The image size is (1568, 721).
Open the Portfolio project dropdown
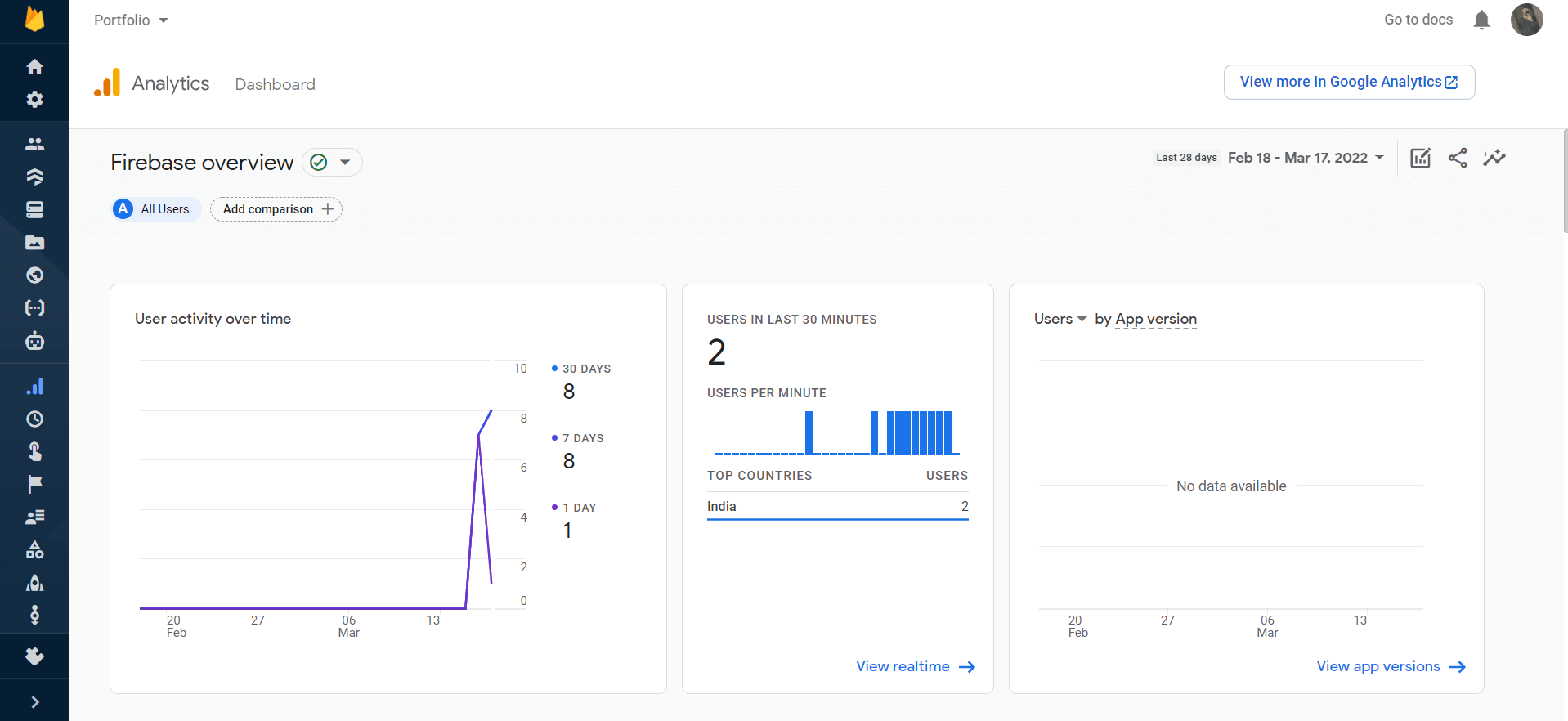point(131,20)
